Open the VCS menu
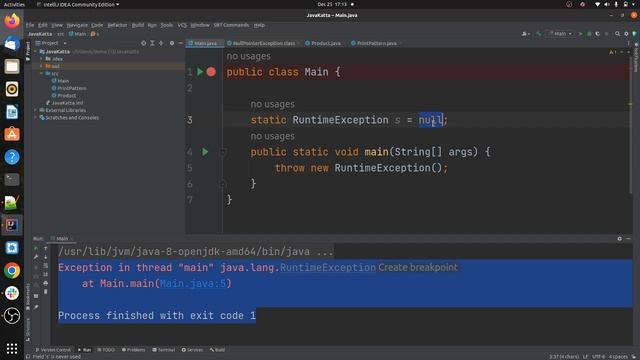The width and height of the screenshot is (640, 360). (182, 25)
